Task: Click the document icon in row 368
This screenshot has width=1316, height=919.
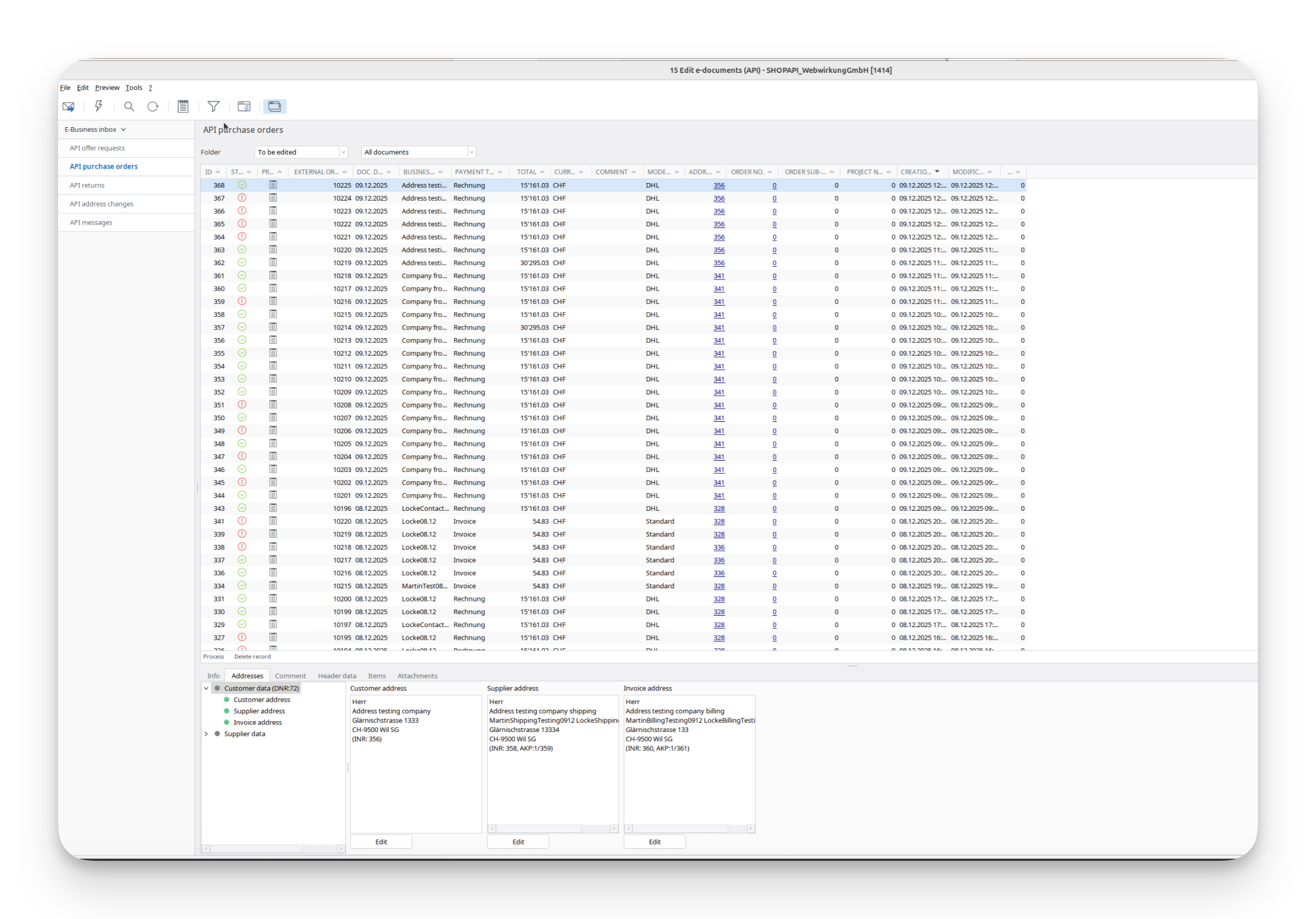Action: pos(273,185)
